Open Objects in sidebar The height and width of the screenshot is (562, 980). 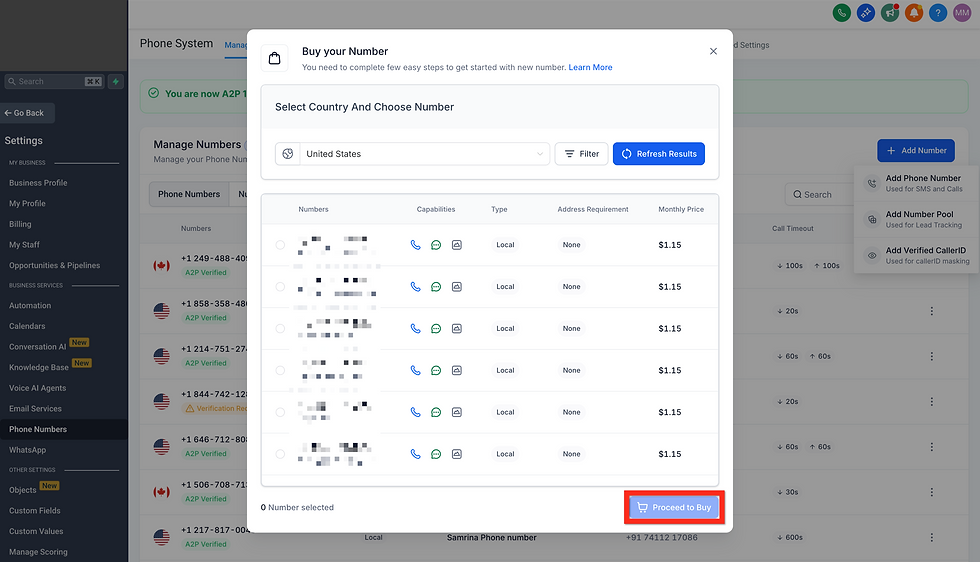[x=22, y=489]
